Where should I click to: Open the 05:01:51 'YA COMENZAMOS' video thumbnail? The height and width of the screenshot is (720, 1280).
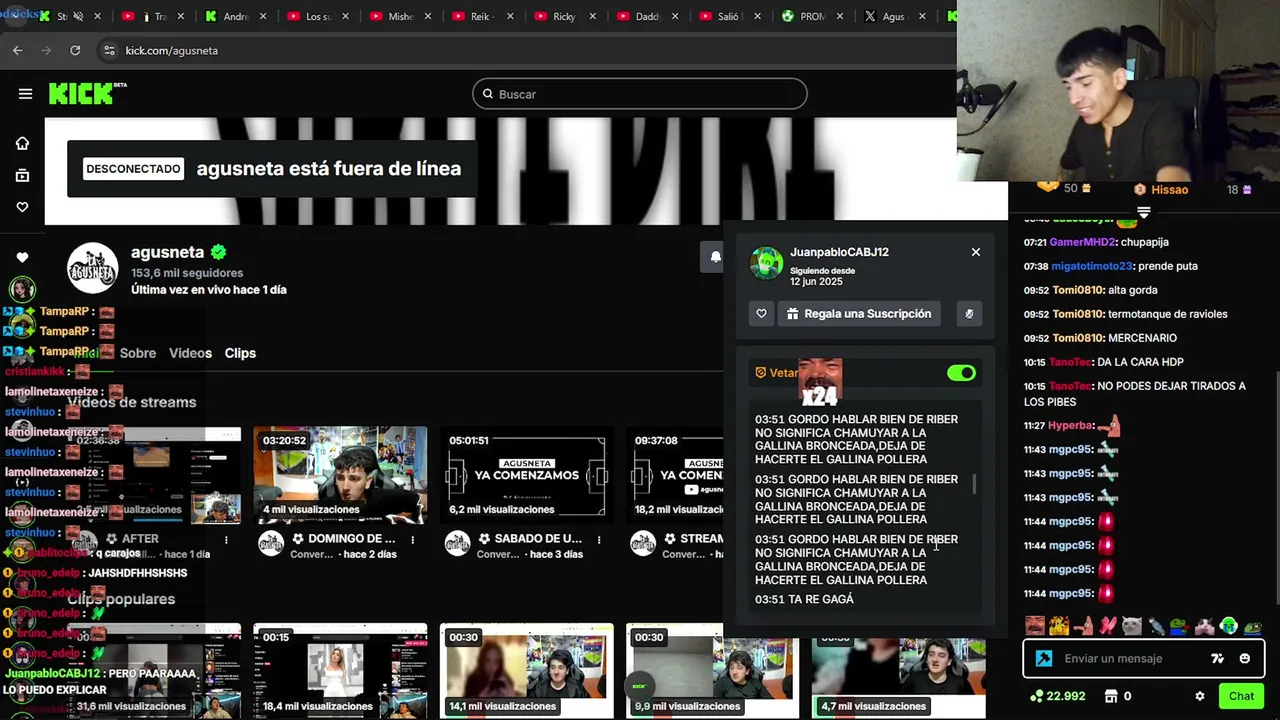click(527, 476)
